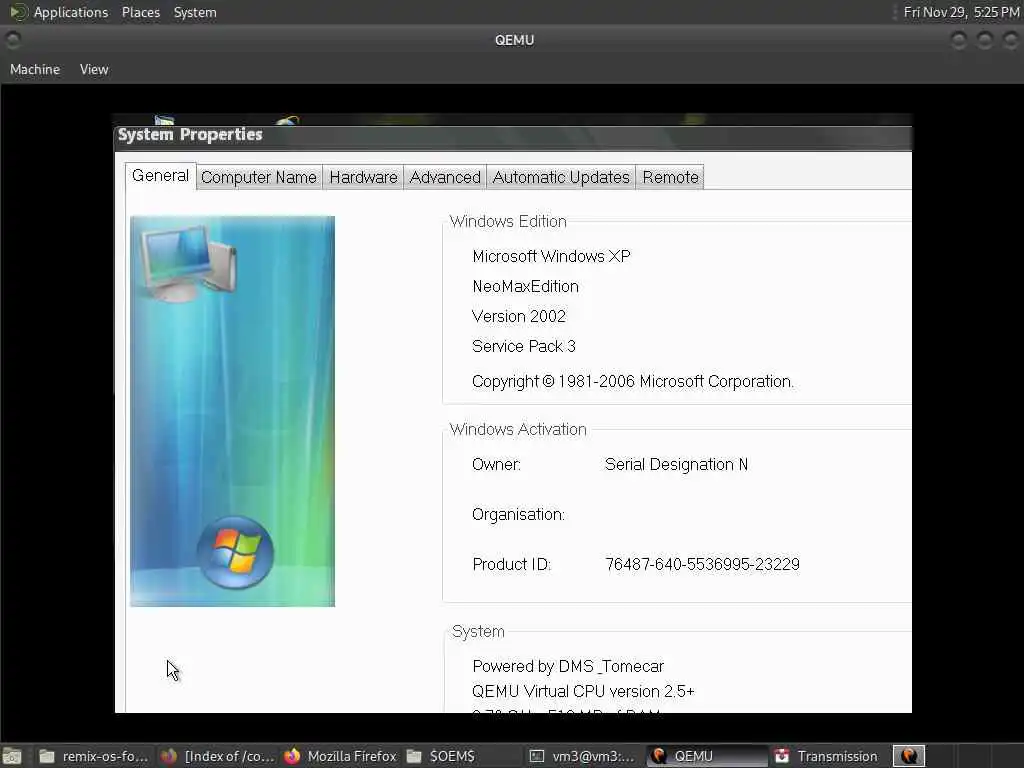Click the owner name 'Serial Designation N'
This screenshot has width=1024, height=768.
pos(676,465)
